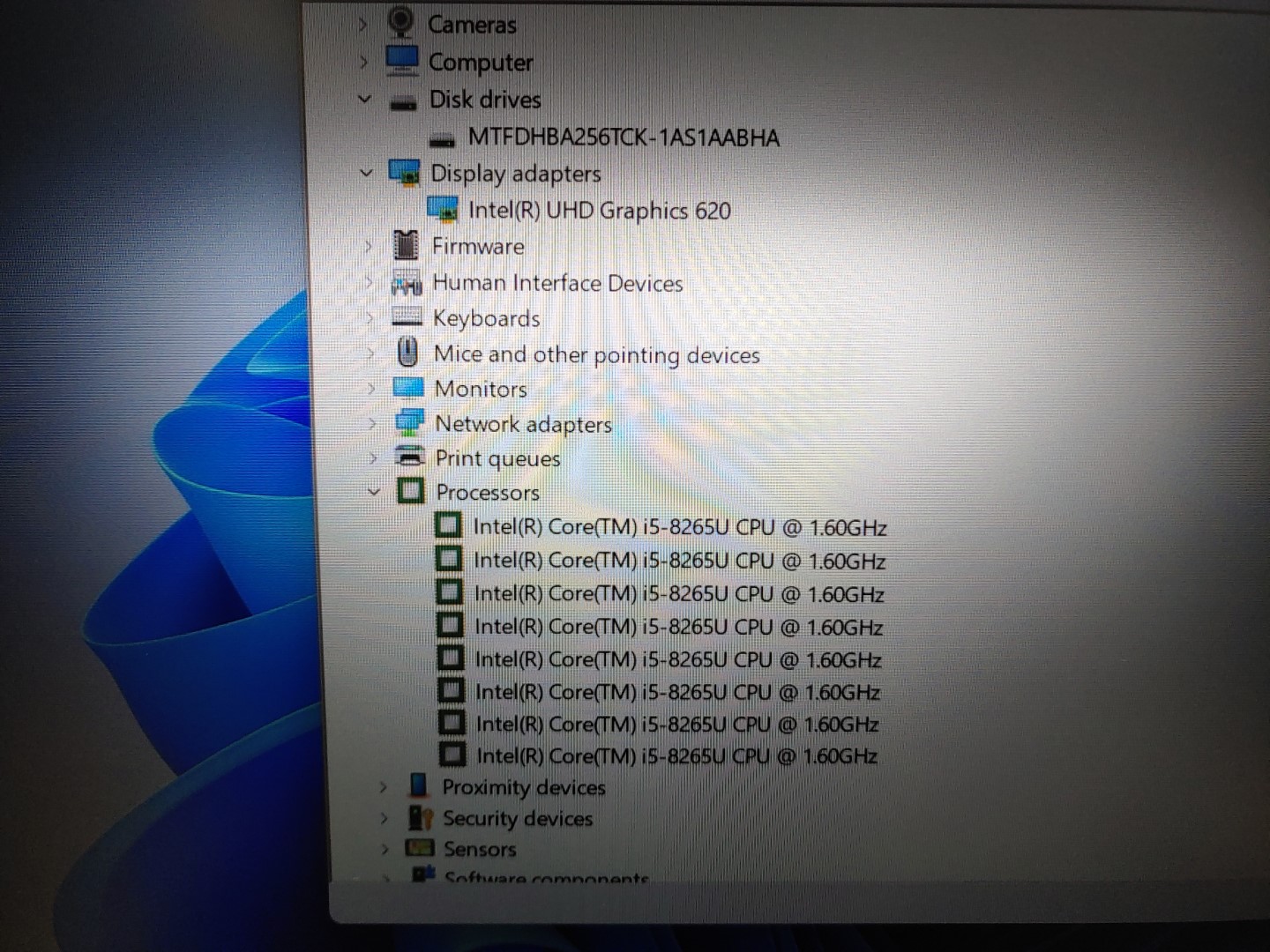The image size is (1270, 952).
Task: Expand the Keyboards node
Action: click(370, 318)
